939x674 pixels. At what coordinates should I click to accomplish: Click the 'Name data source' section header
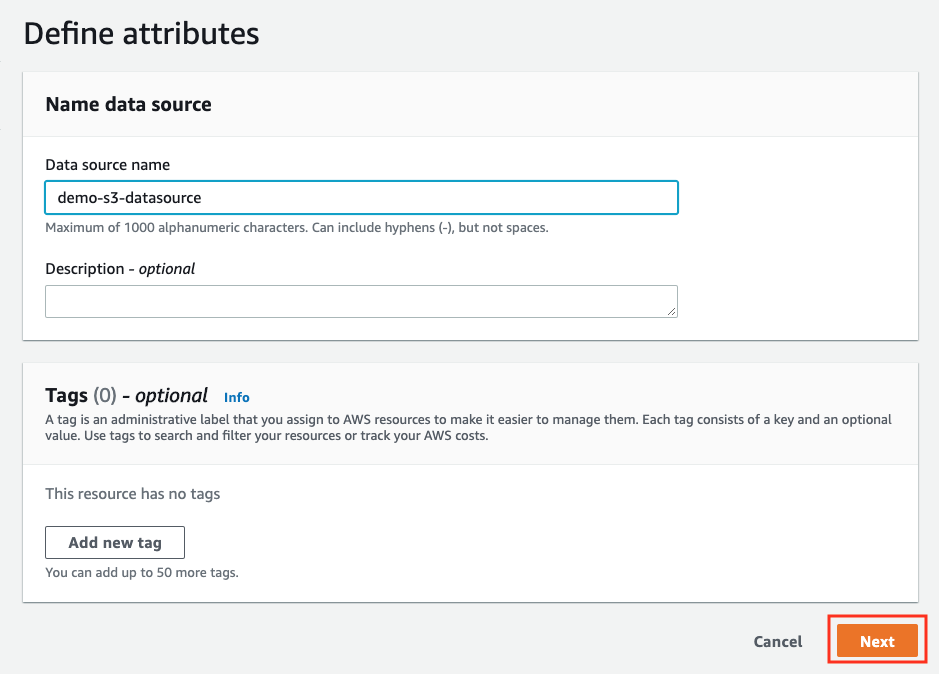tap(128, 104)
